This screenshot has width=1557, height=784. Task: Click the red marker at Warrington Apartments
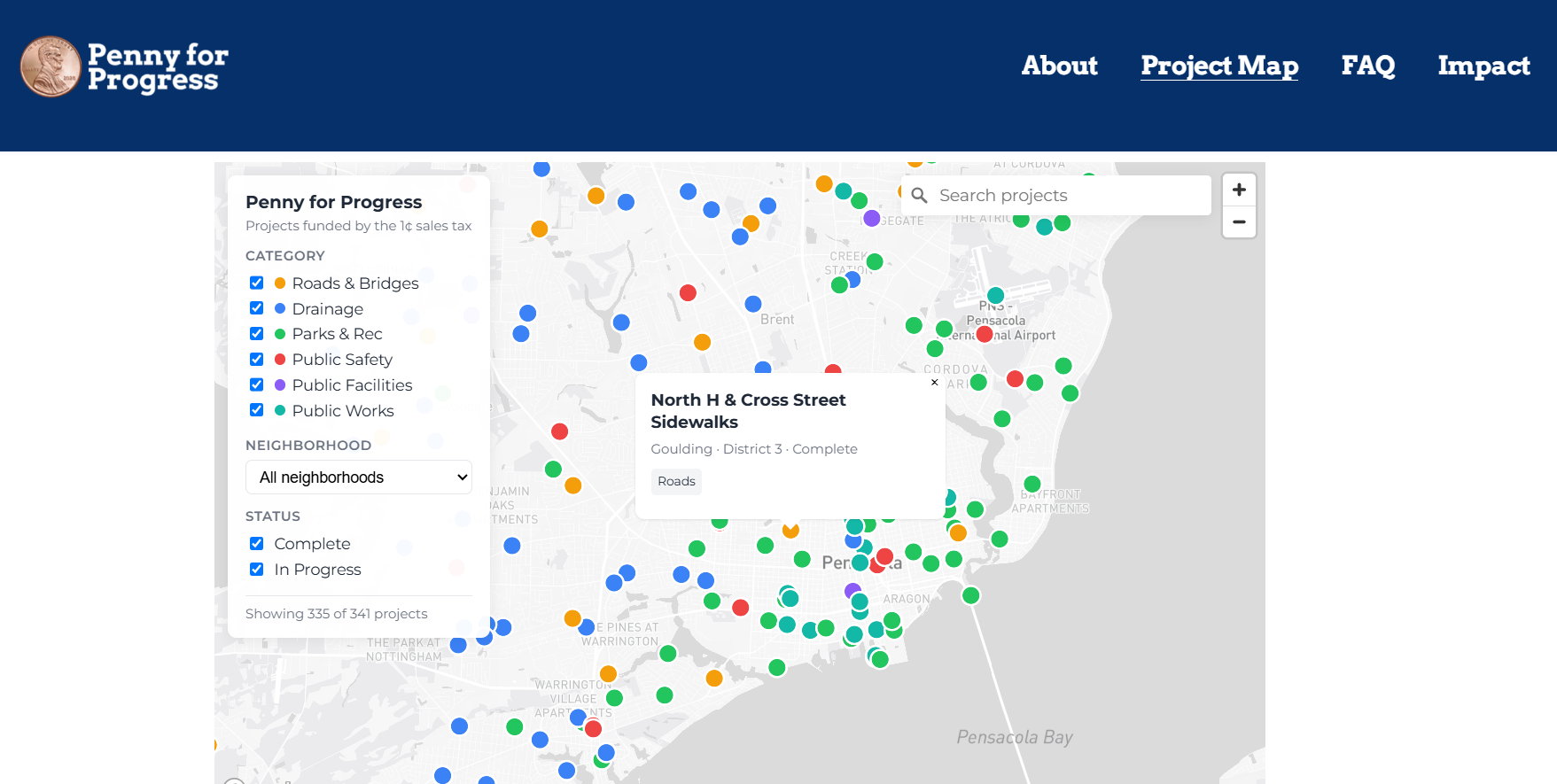pyautogui.click(x=593, y=728)
